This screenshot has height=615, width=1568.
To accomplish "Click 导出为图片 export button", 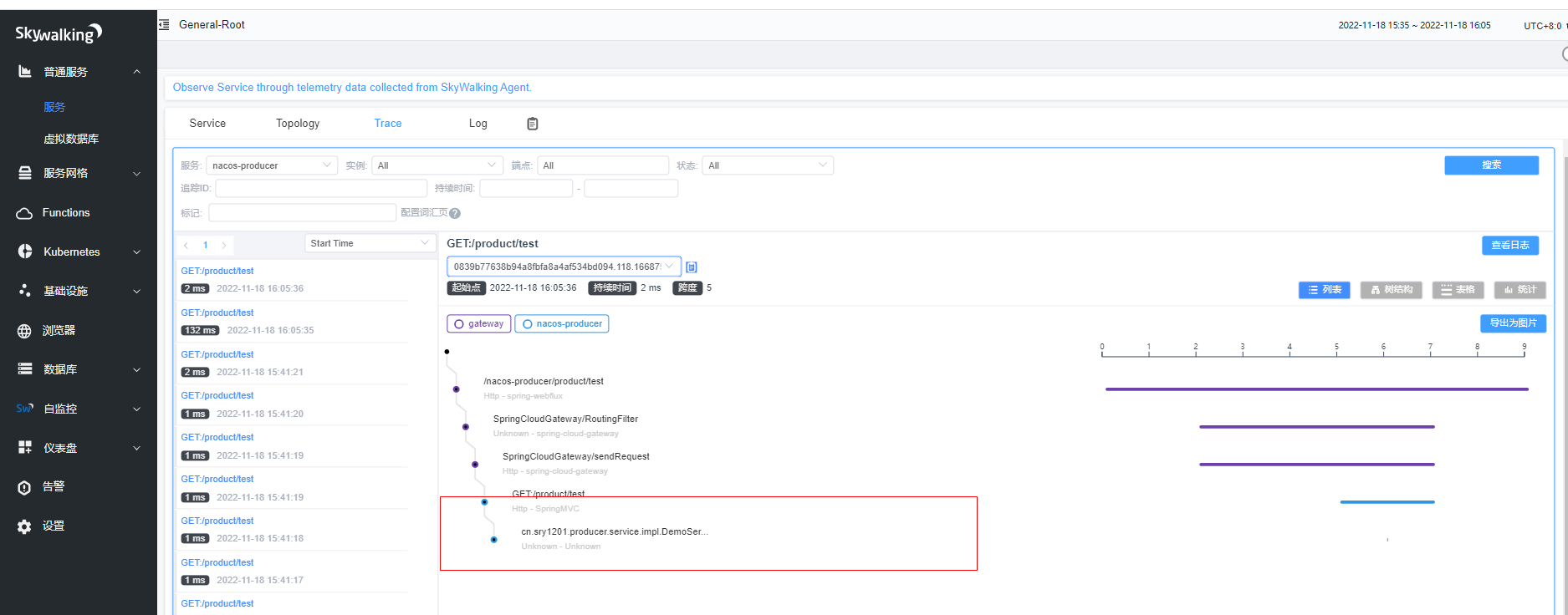I will (x=1513, y=323).
